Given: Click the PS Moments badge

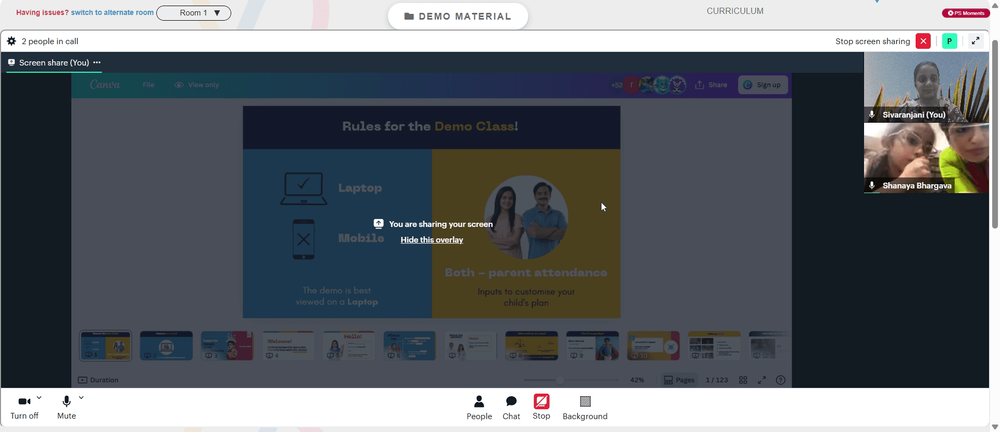Looking at the screenshot, I should pos(966,13).
